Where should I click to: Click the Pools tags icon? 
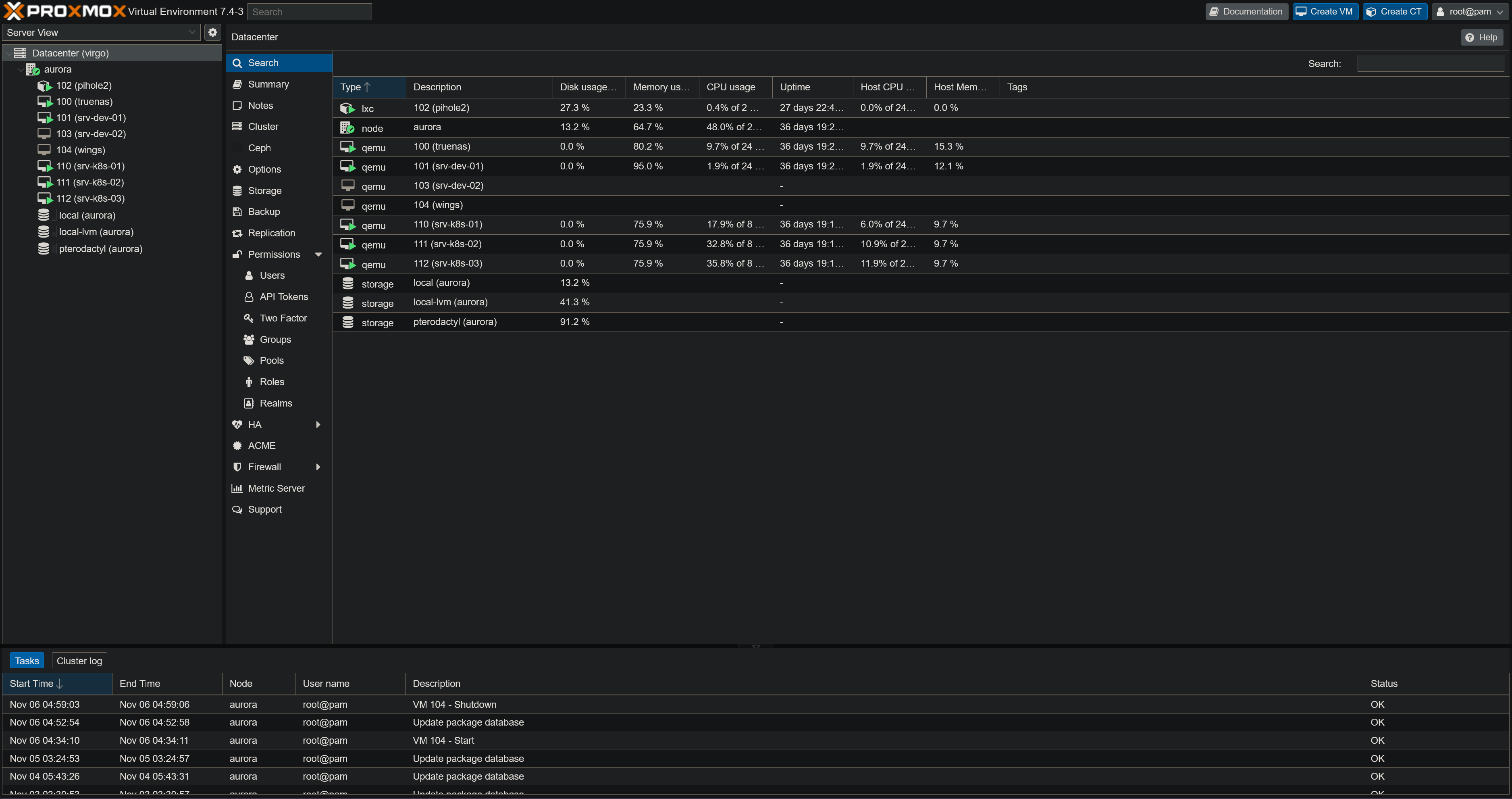click(249, 361)
